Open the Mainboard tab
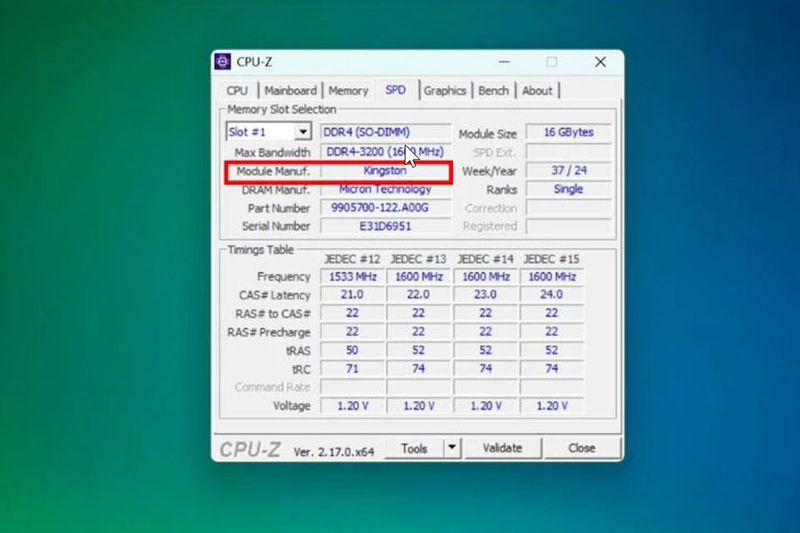 pyautogui.click(x=290, y=91)
